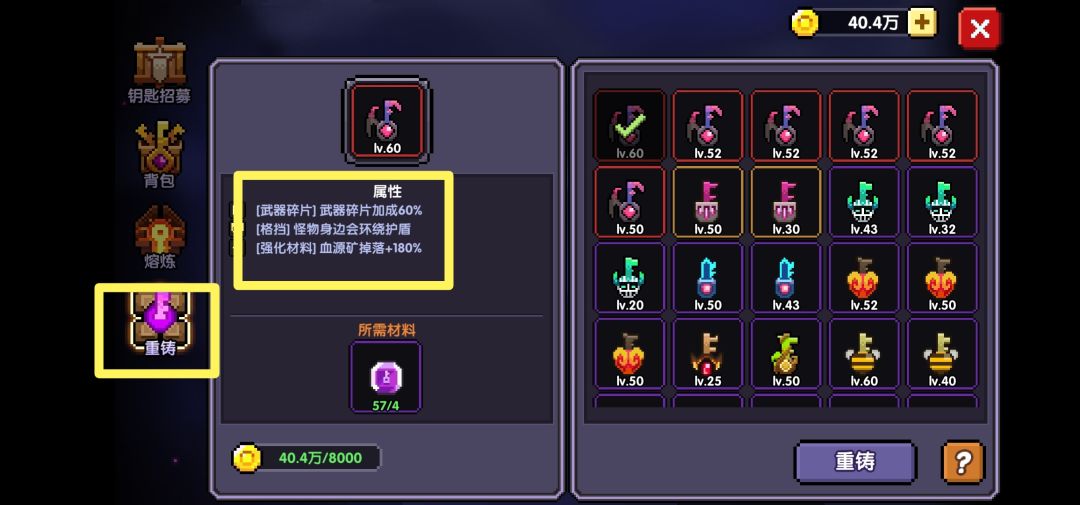Open the 钥匙招募 key recruit menu
This screenshot has height=505, width=1080.
pyautogui.click(x=159, y=71)
